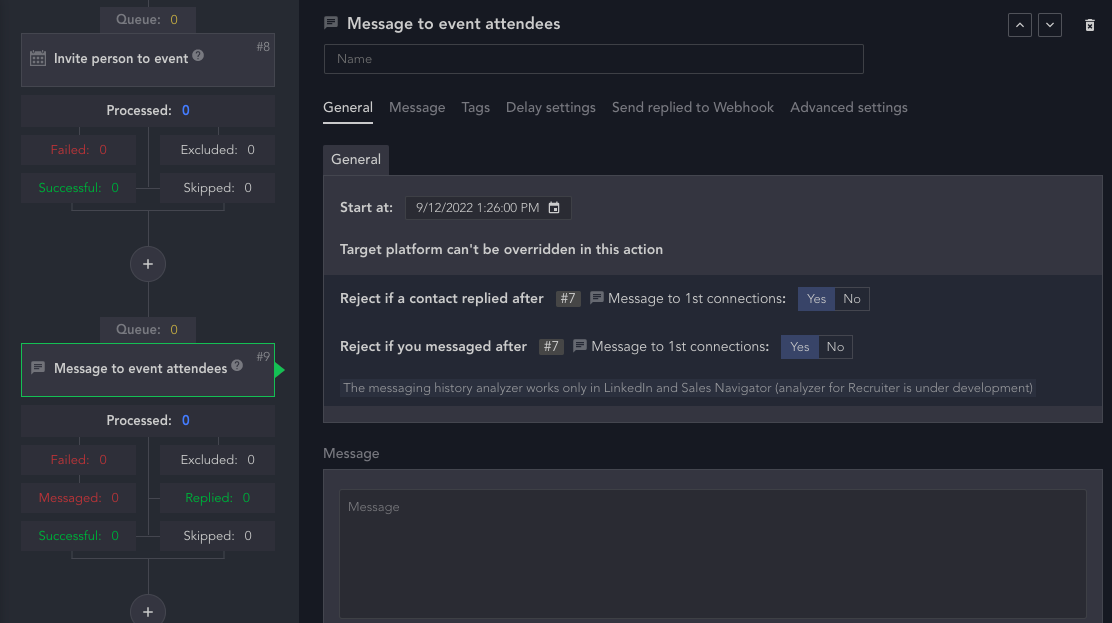Click the Message section heading
The width and height of the screenshot is (1112, 623).
(x=351, y=453)
